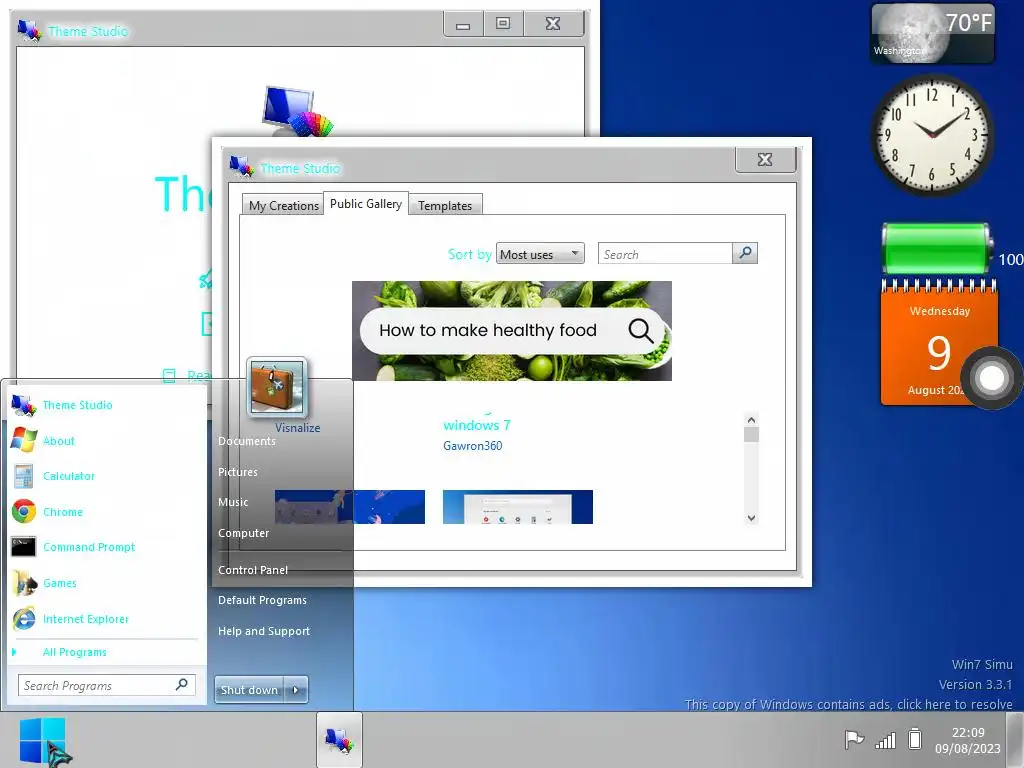Open the Shut down options arrow
The width and height of the screenshot is (1024, 768).
tap(296, 690)
